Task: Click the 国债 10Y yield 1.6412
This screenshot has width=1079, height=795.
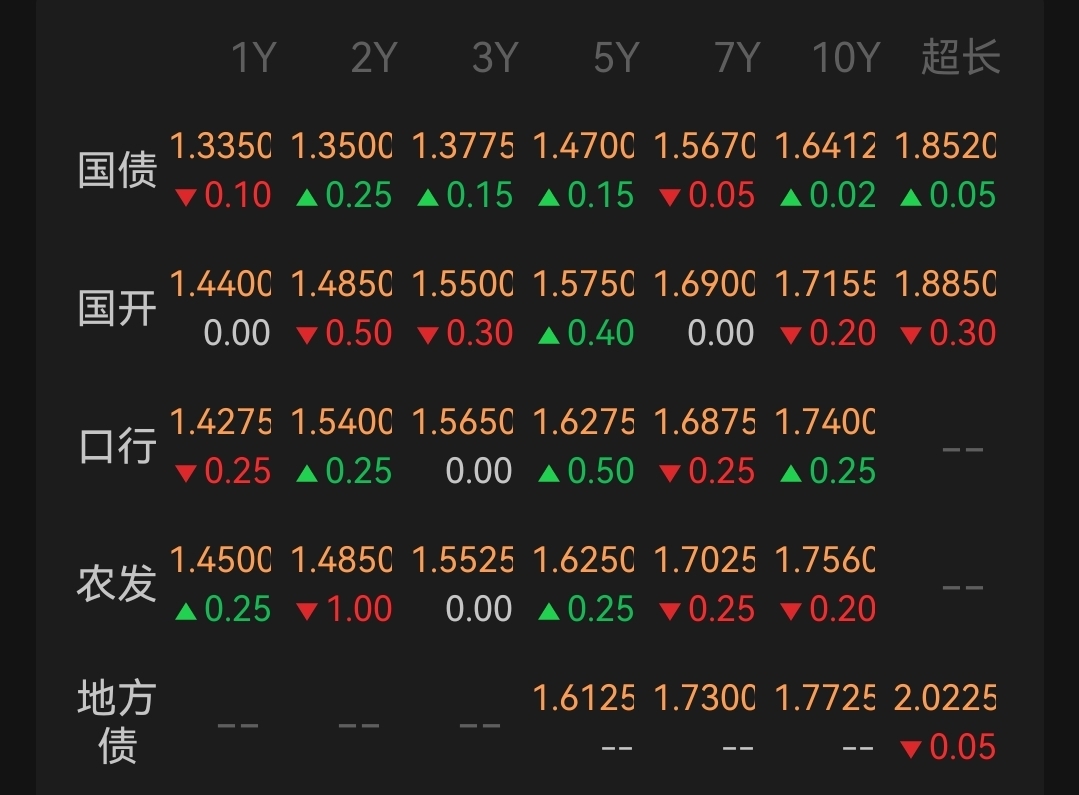Action: 825,146
